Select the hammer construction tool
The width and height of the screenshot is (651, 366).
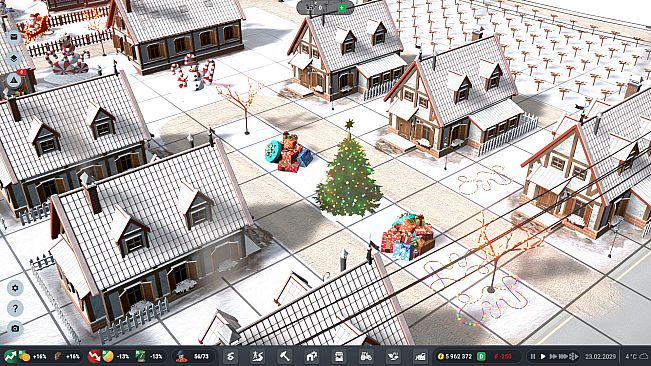click(284, 356)
